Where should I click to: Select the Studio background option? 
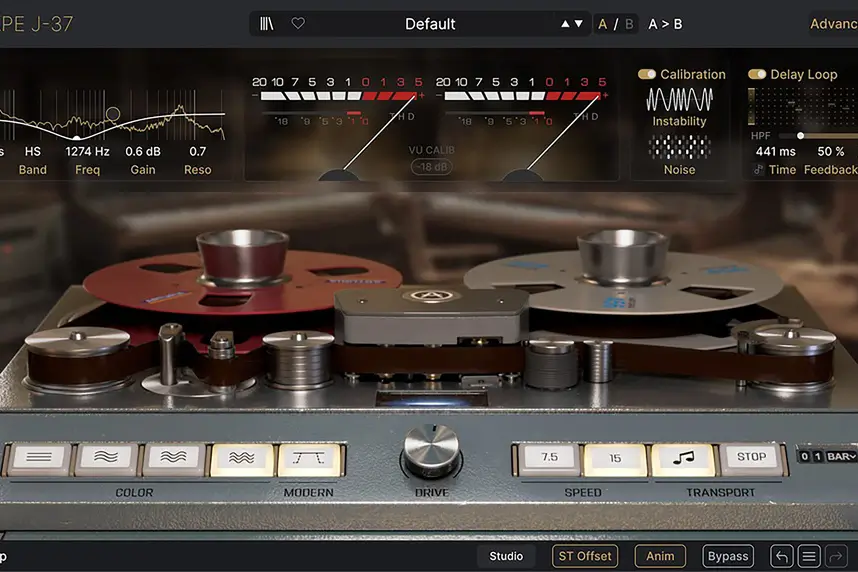pyautogui.click(x=506, y=556)
